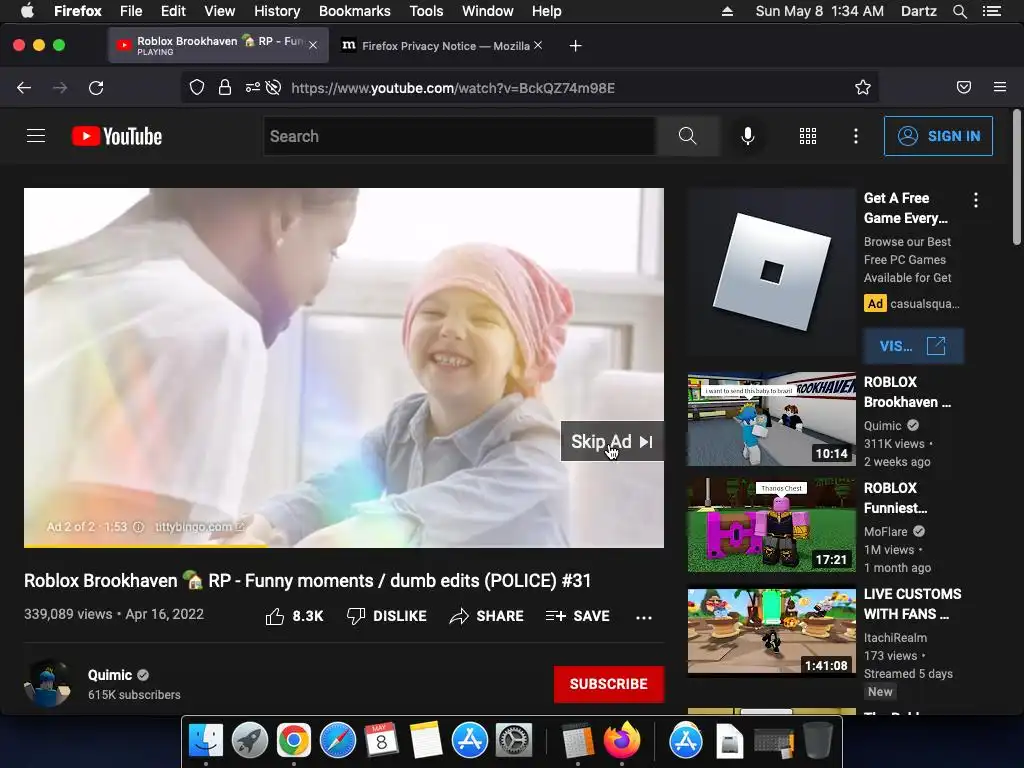The image size is (1024, 768).
Task: Go back with the Firefox back arrow
Action: (24, 88)
